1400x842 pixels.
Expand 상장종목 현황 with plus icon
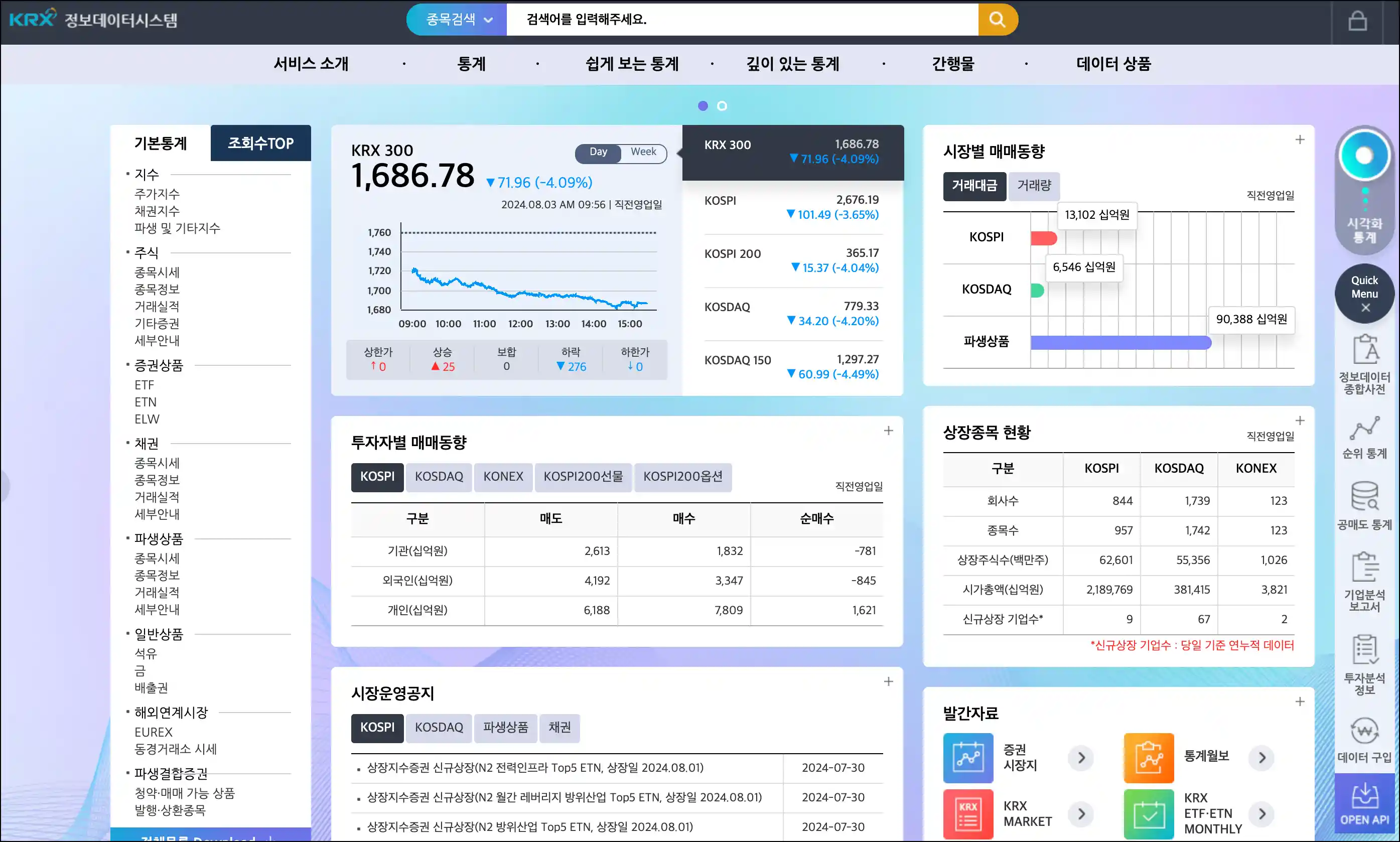1300,420
